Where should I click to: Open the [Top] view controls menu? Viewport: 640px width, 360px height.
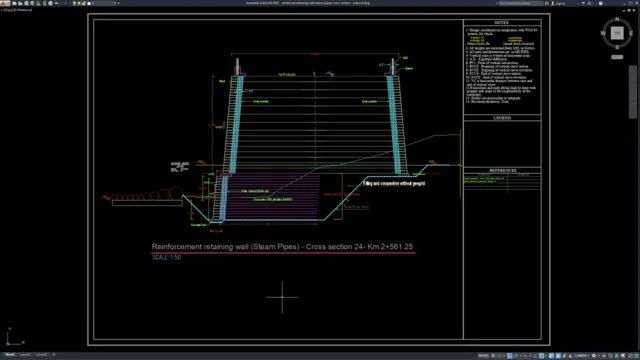[x=8, y=10]
